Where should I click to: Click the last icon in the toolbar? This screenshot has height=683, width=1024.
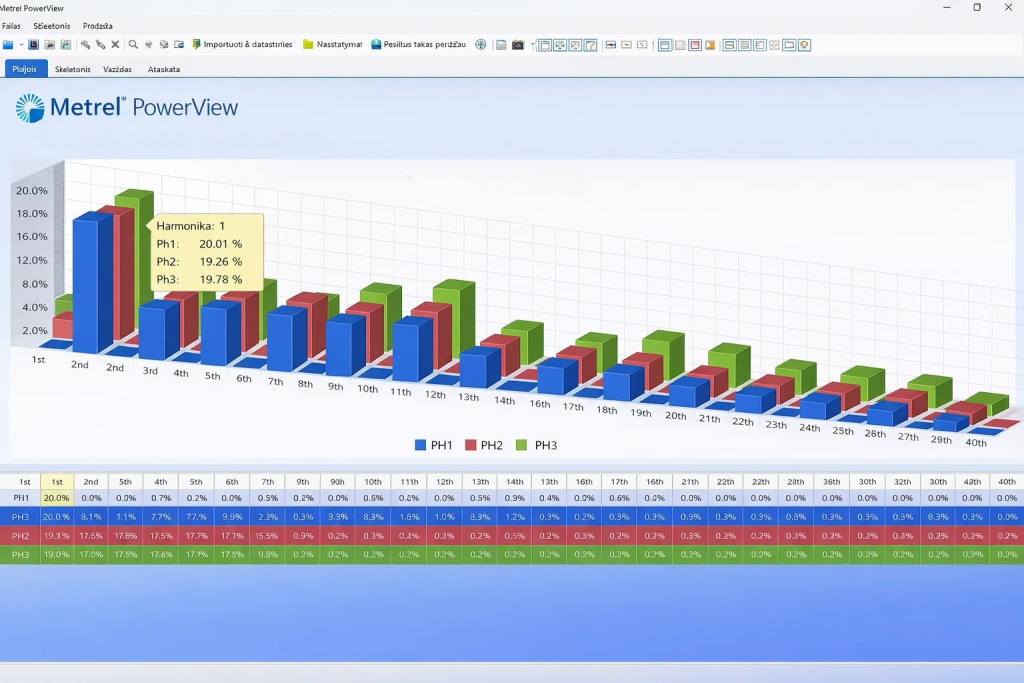click(x=804, y=45)
